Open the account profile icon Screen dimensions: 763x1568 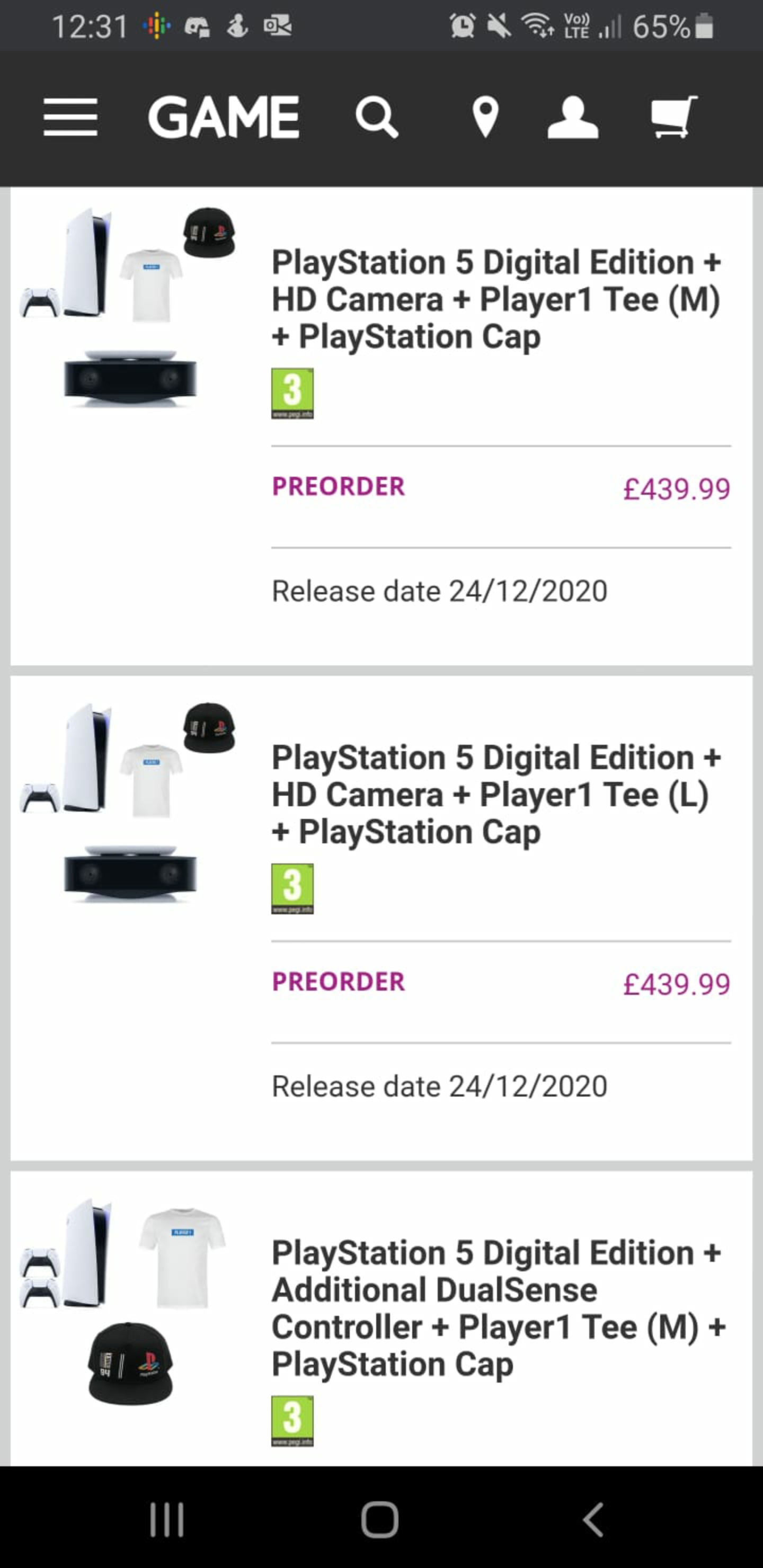coord(572,117)
